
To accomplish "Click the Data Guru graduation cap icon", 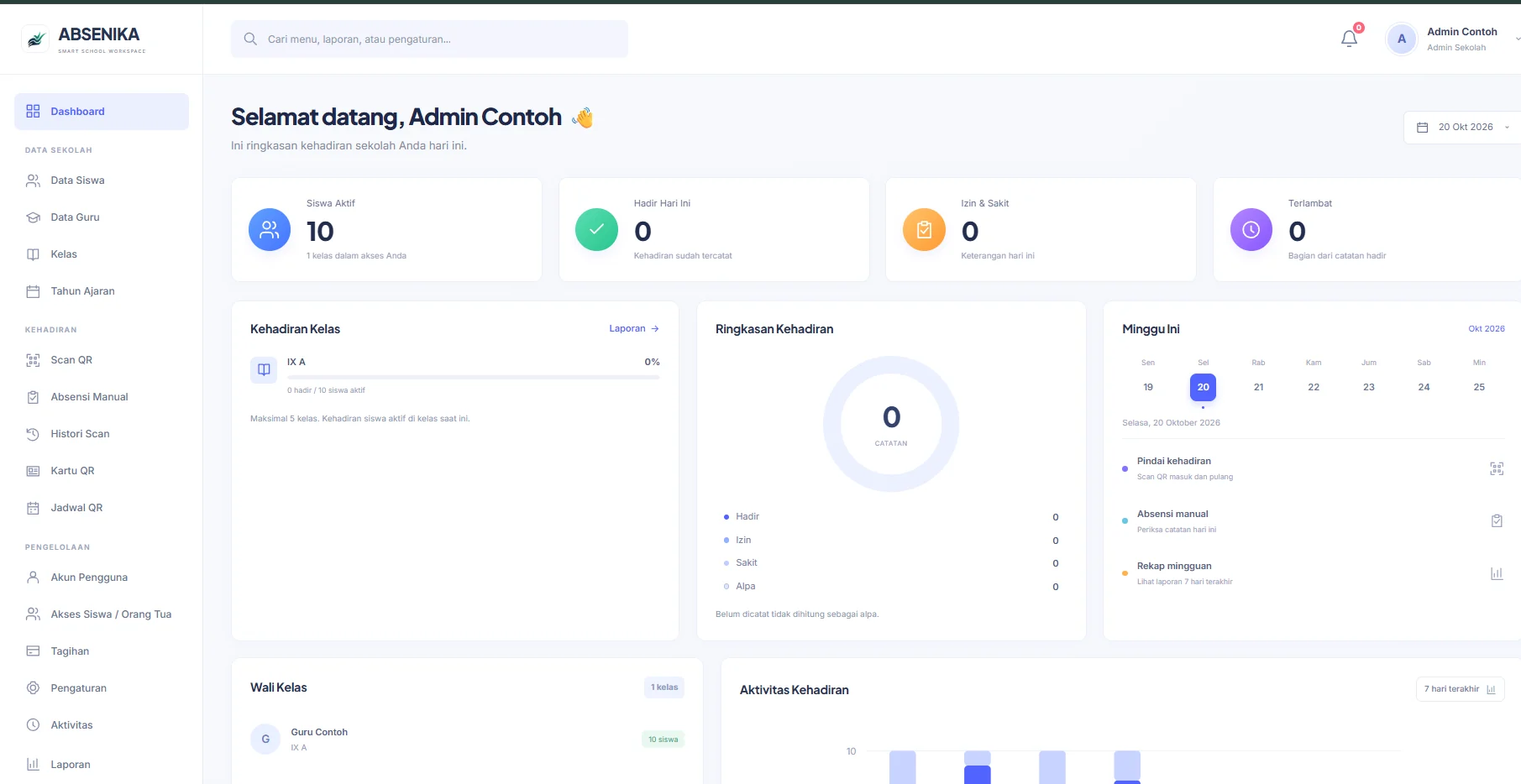I will click(33, 217).
